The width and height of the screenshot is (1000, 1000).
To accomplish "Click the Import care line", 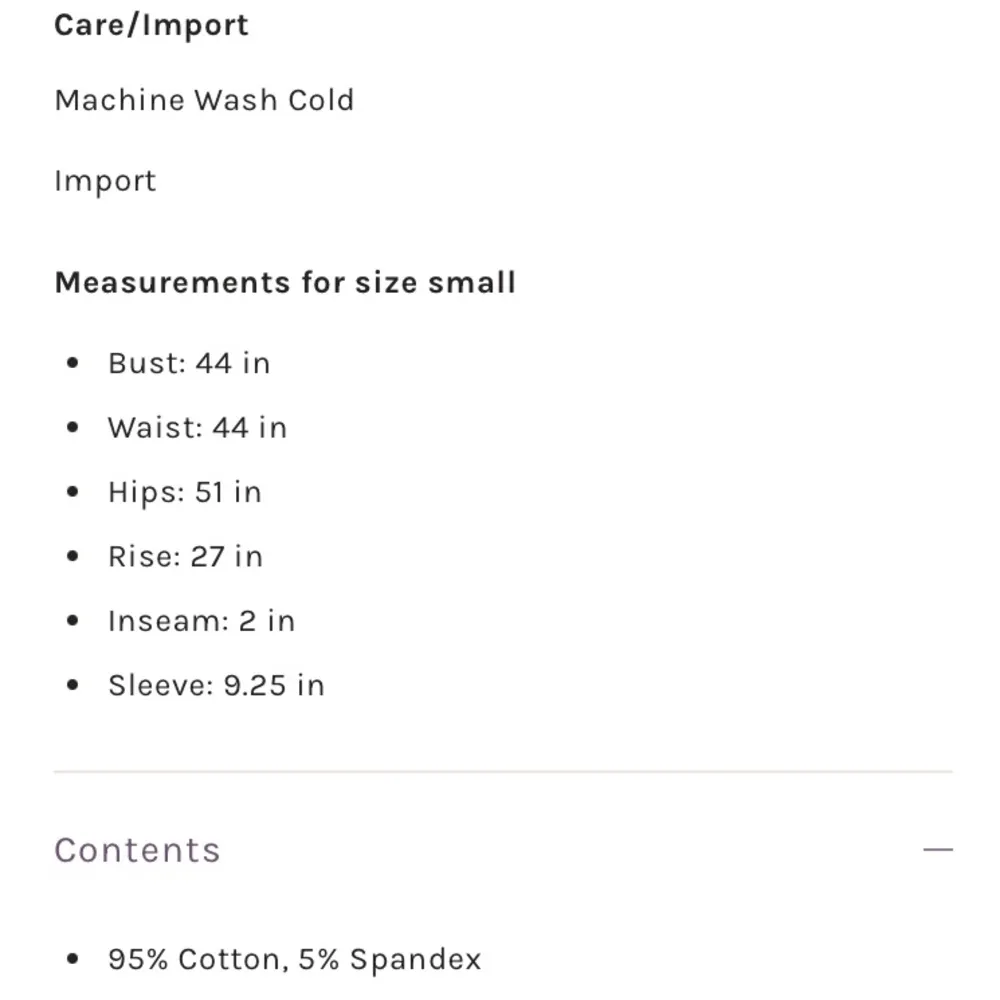I will (x=105, y=181).
